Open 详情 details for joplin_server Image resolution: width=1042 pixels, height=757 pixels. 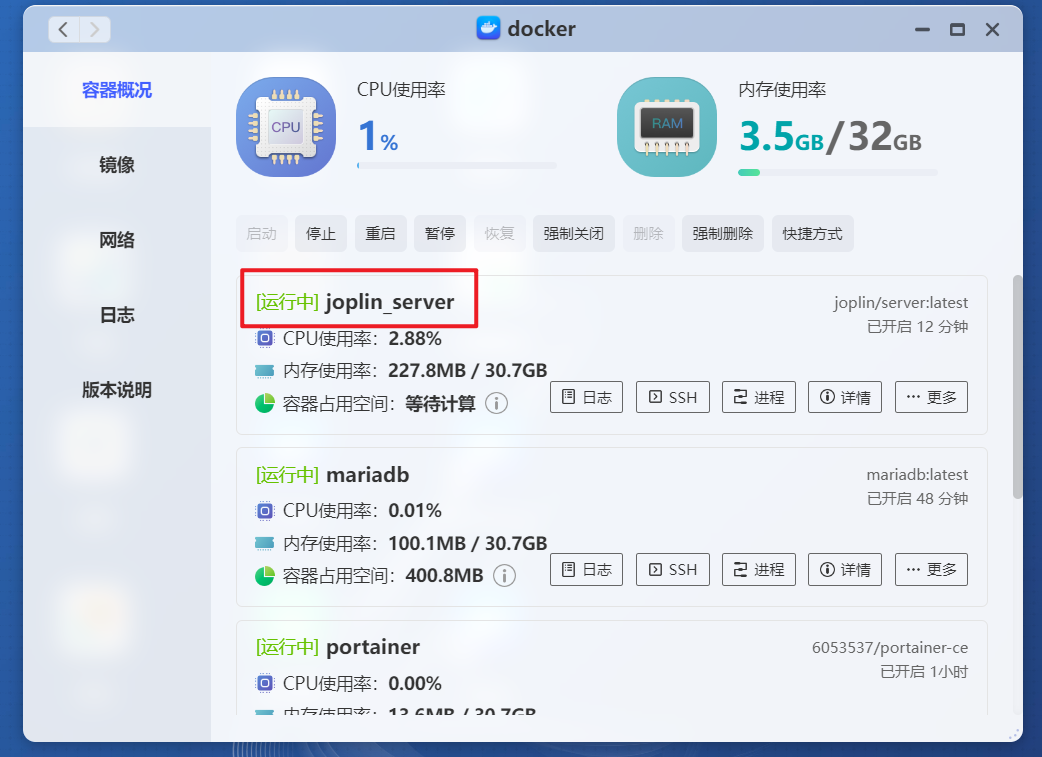tap(845, 397)
